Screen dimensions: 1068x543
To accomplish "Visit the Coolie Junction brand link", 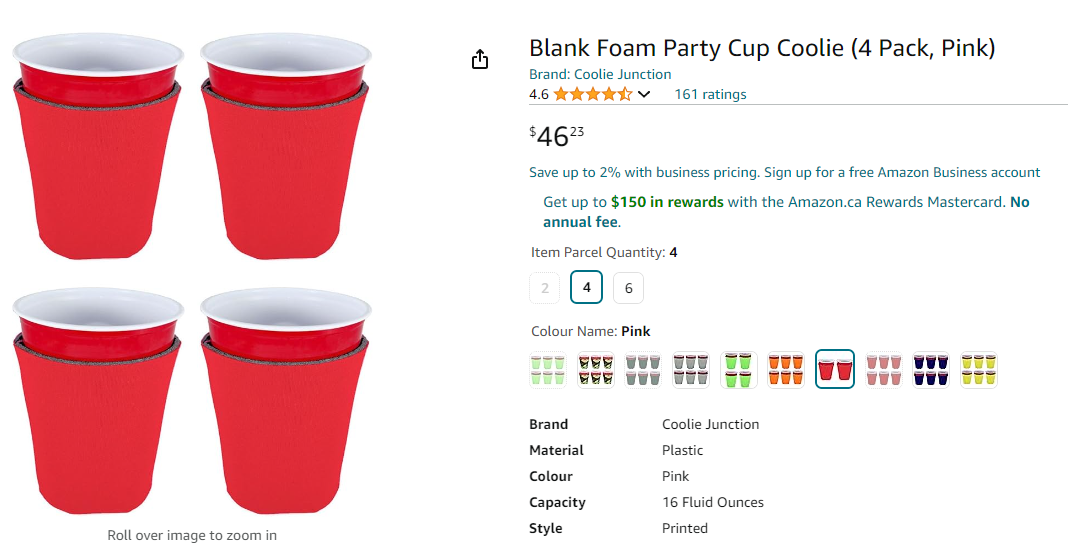I will [622, 74].
